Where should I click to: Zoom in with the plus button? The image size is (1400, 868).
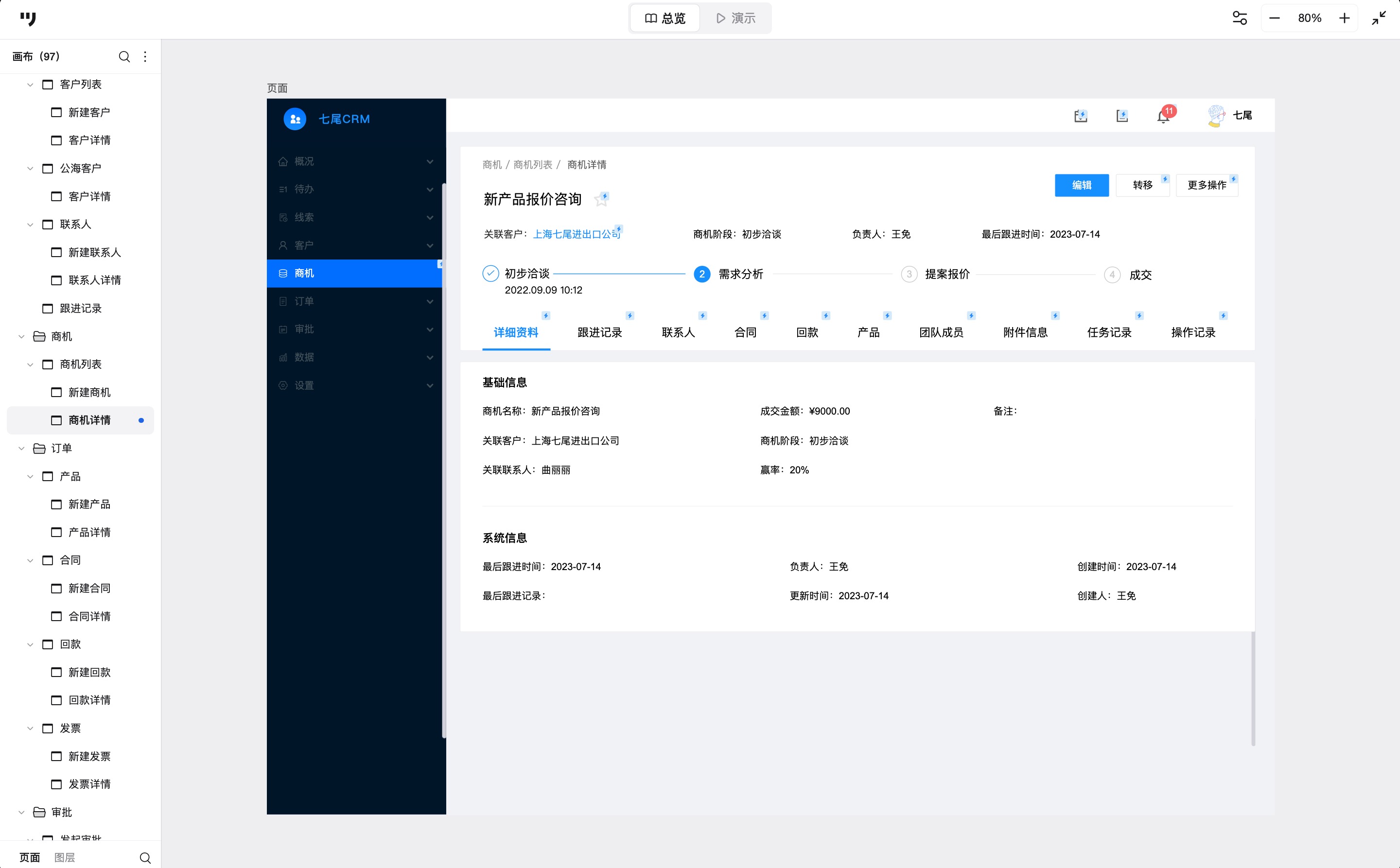click(1344, 18)
